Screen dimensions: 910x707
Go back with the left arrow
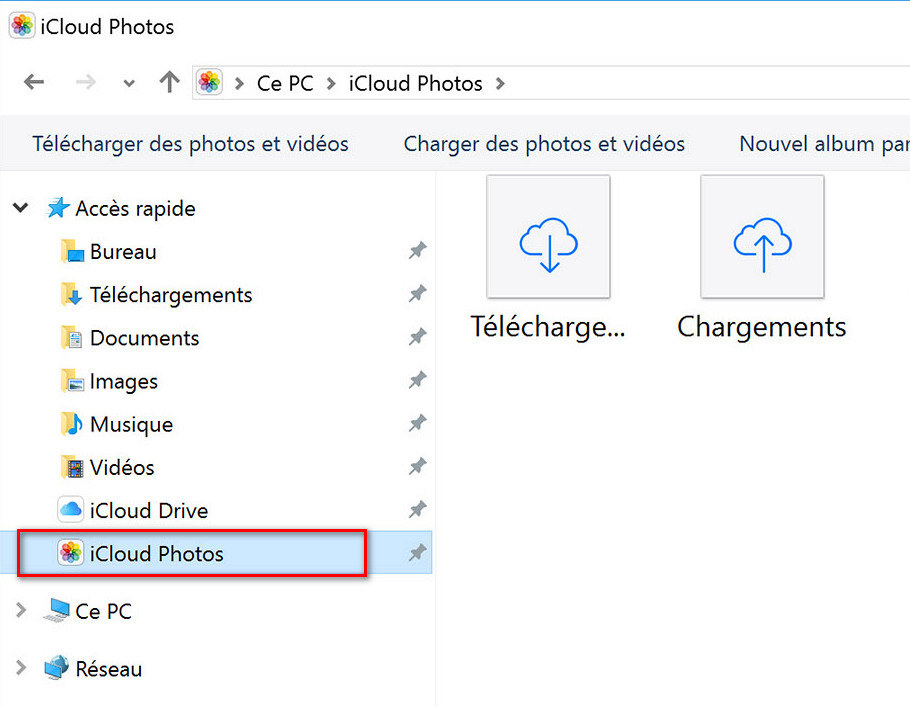tap(34, 83)
